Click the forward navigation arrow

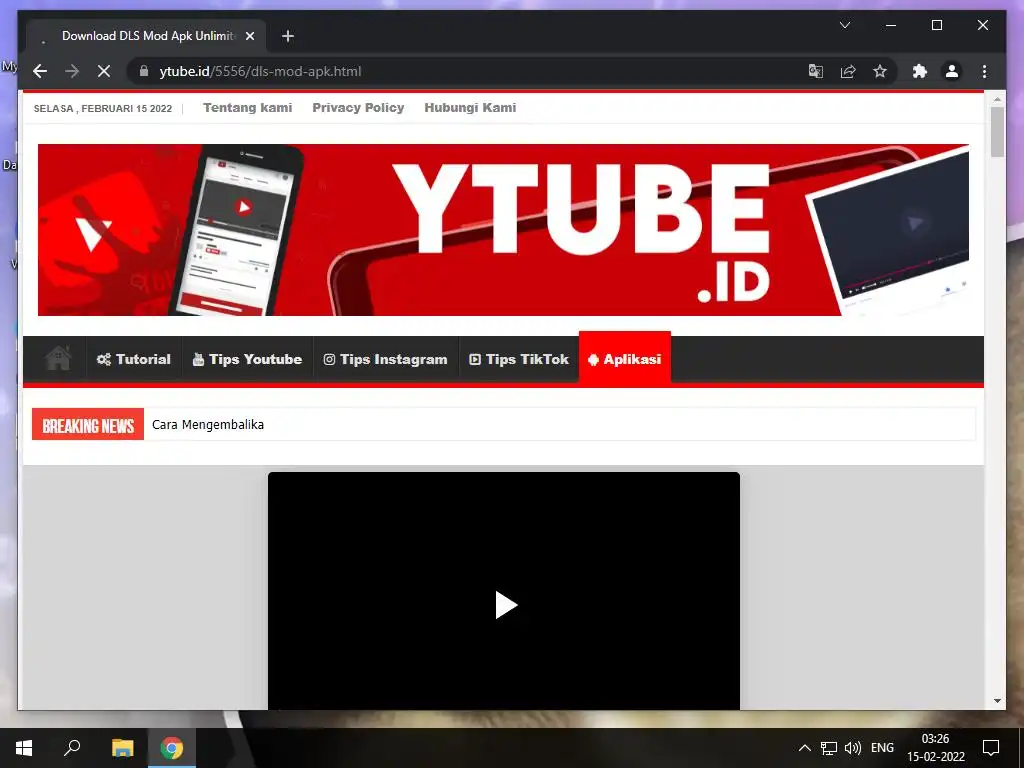tap(72, 71)
